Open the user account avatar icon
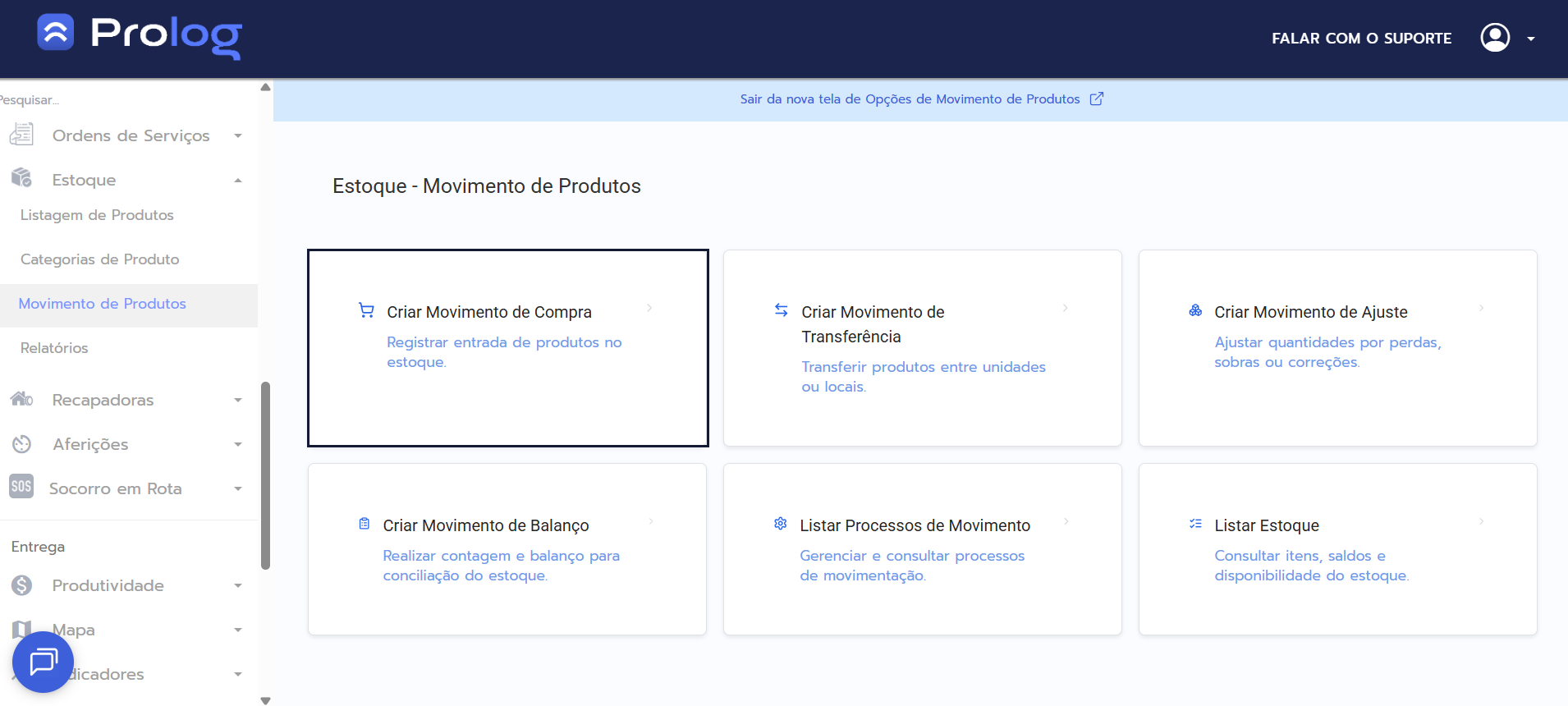 (1494, 38)
